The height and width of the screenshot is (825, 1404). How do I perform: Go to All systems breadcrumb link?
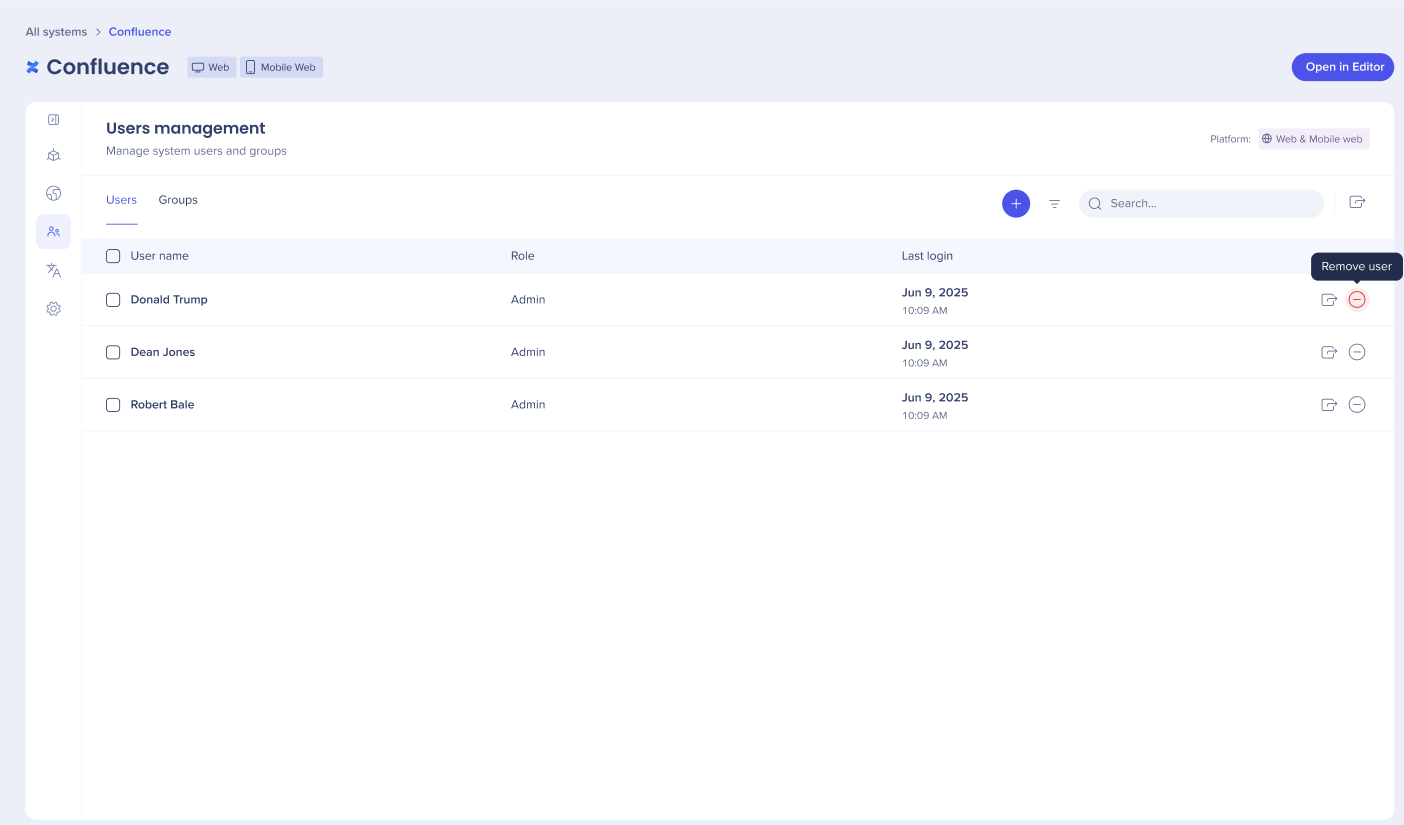click(x=56, y=32)
